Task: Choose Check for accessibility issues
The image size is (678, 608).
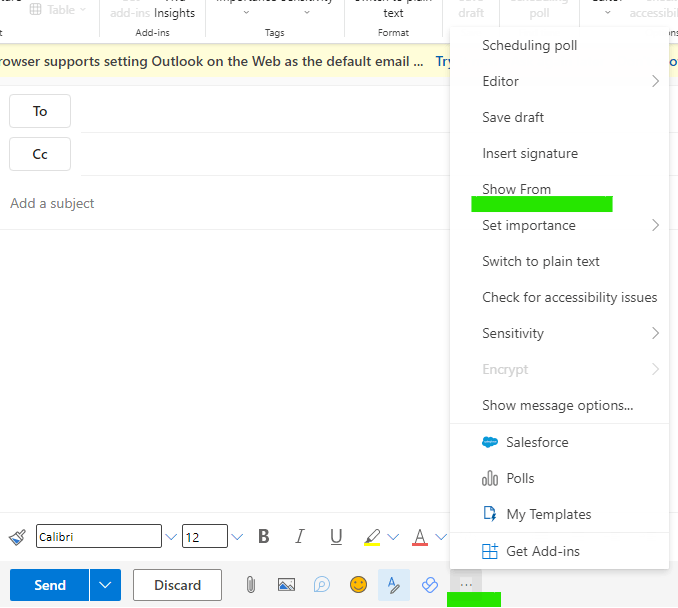Action: pos(560,298)
